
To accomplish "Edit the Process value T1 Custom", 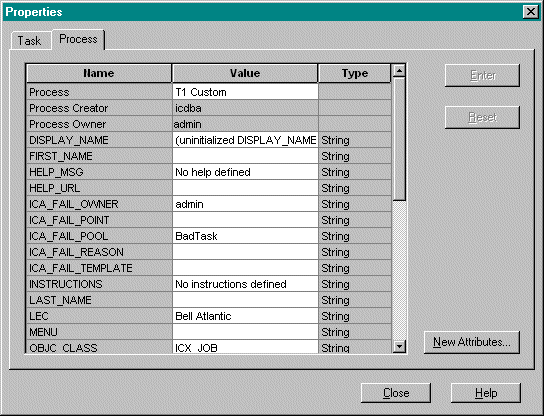I will click(245, 92).
